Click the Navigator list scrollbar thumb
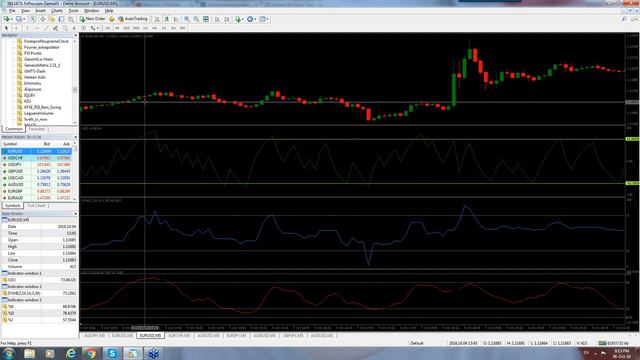Image resolution: width=640 pixels, height=360 pixels. click(x=75, y=89)
